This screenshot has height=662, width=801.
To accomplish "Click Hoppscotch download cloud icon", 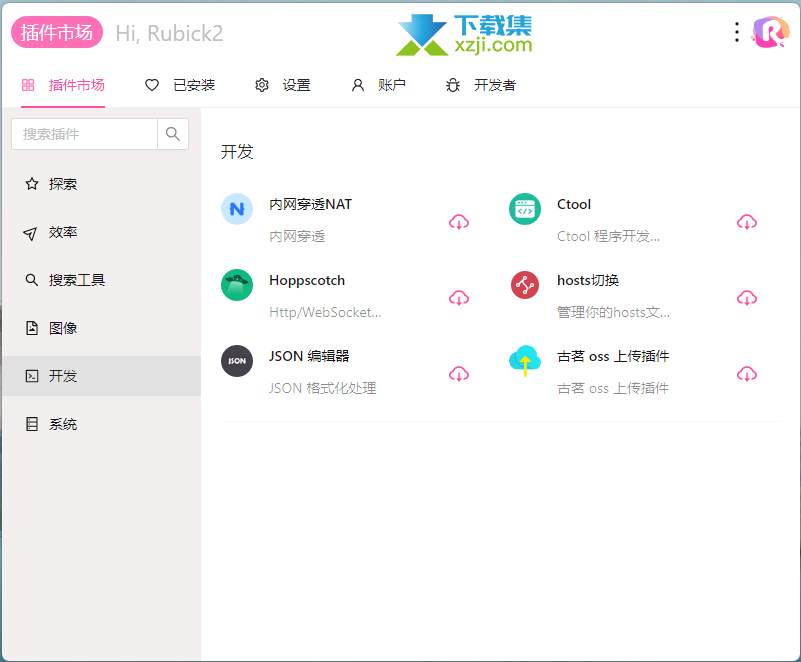I will coord(459,298).
